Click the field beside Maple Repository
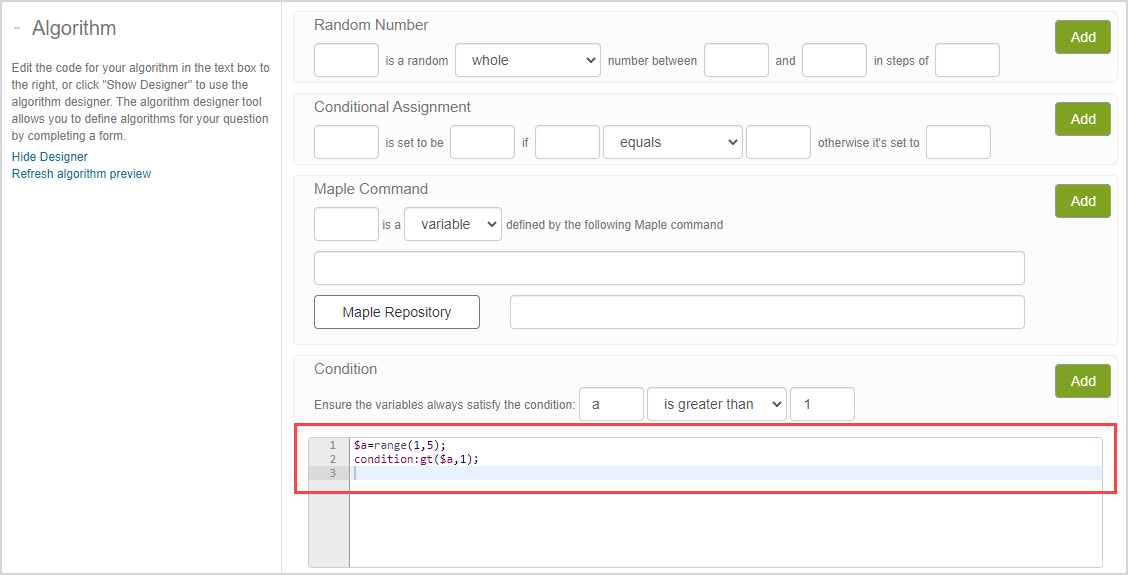Screen dimensions: 1128x575 pyautogui.click(x=767, y=312)
